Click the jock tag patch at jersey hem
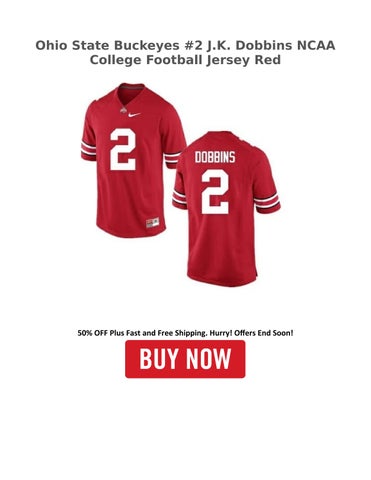 coord(153,222)
